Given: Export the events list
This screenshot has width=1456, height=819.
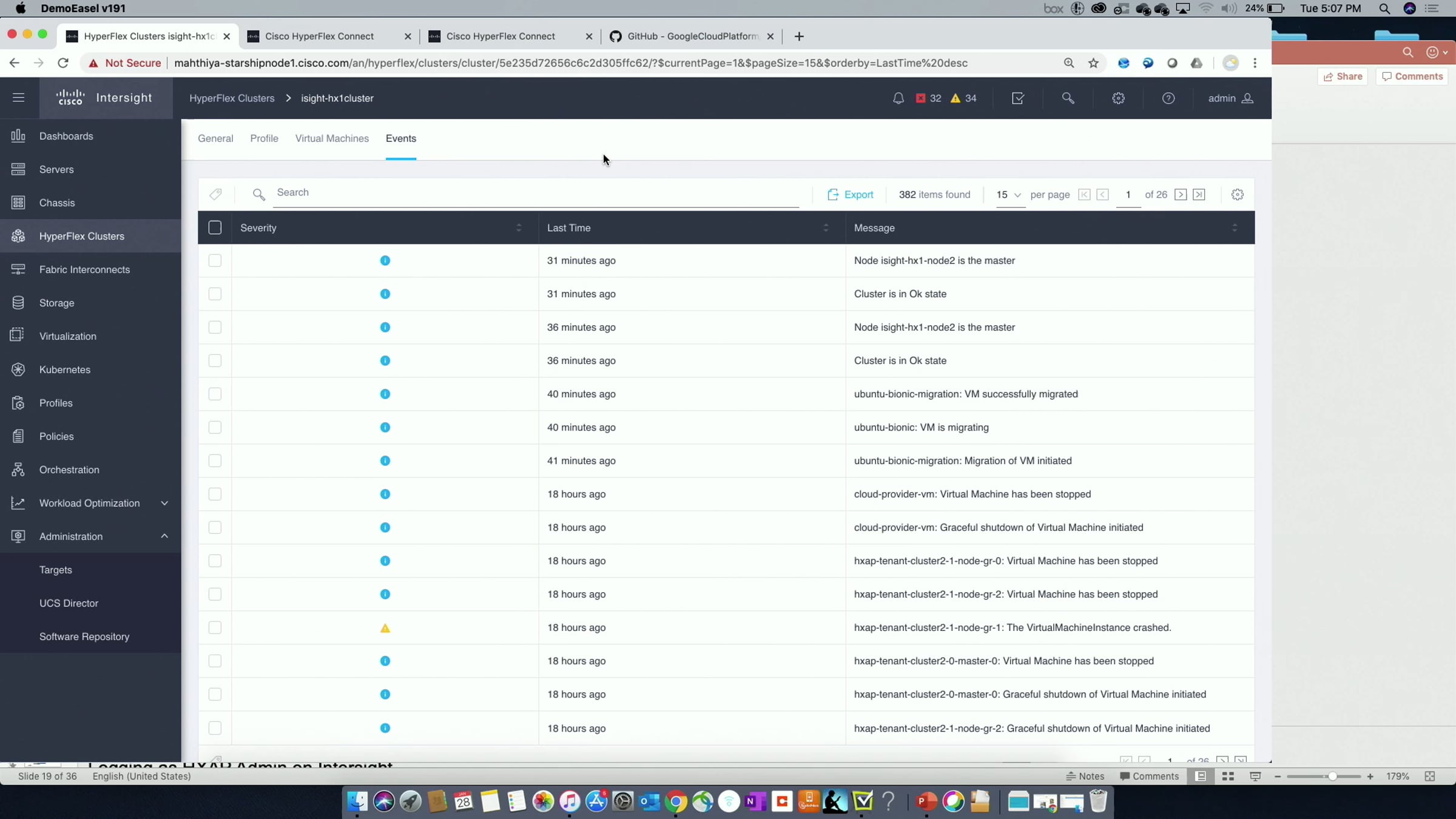Looking at the screenshot, I should pyautogui.click(x=850, y=195).
